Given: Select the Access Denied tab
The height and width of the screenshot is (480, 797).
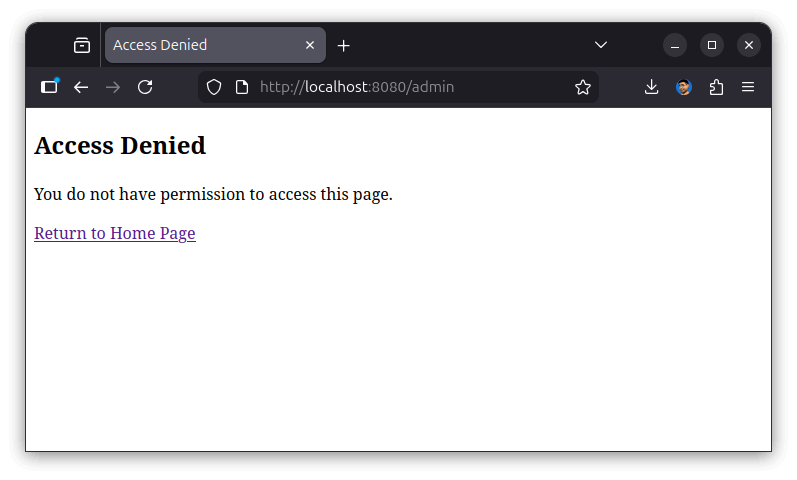Looking at the screenshot, I should coord(200,45).
